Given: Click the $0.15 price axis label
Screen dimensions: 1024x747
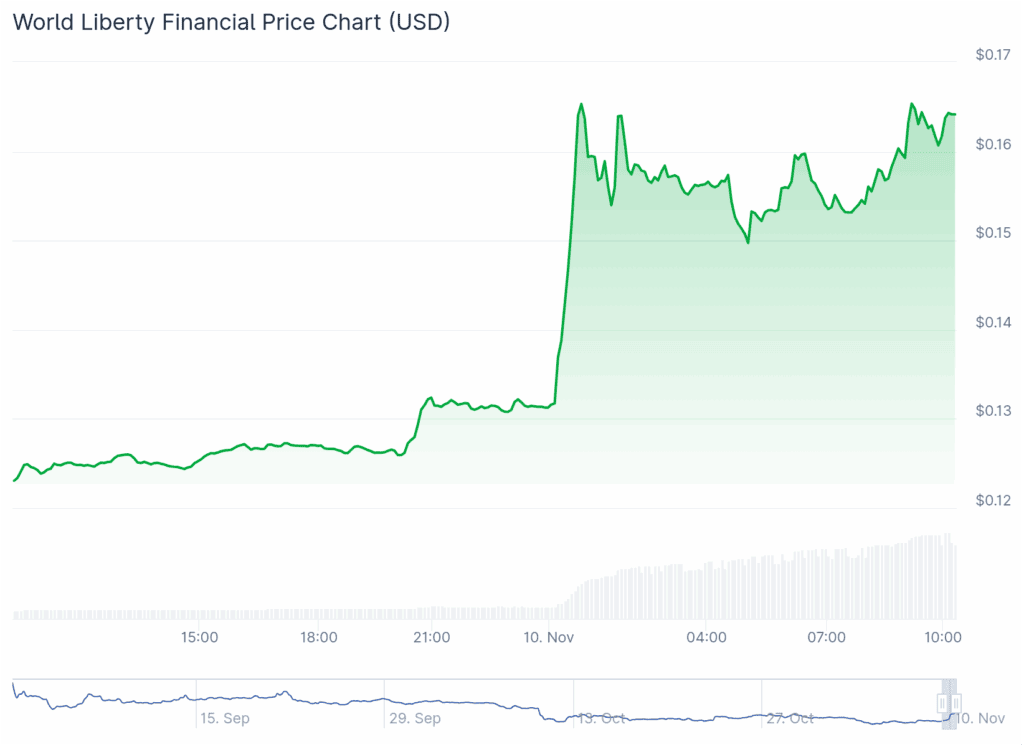Looking at the screenshot, I should [x=994, y=233].
